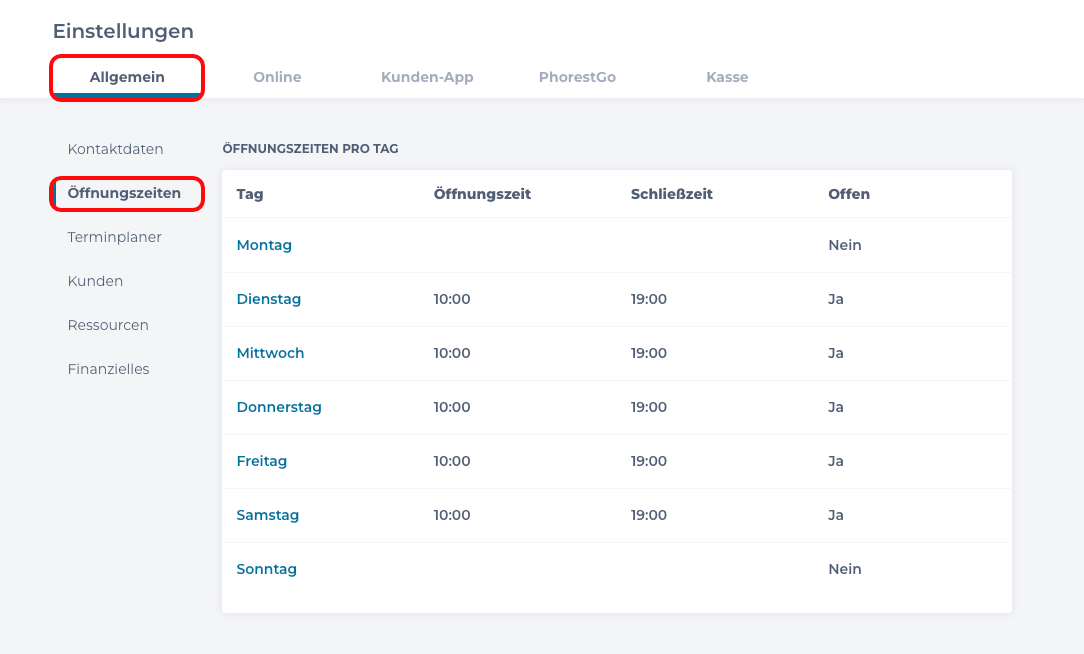The image size is (1084, 654).
Task: Open the Online settings tab
Action: pyautogui.click(x=277, y=77)
